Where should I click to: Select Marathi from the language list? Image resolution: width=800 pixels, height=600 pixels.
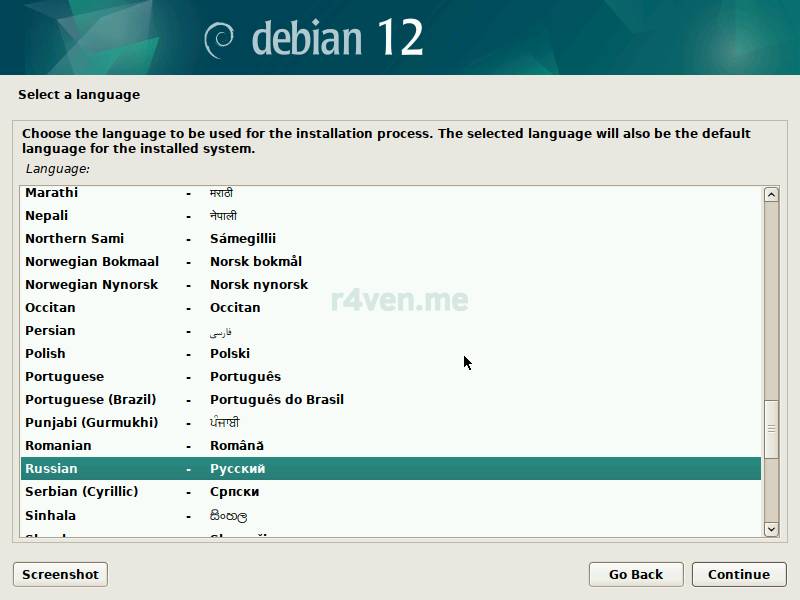(x=51, y=193)
